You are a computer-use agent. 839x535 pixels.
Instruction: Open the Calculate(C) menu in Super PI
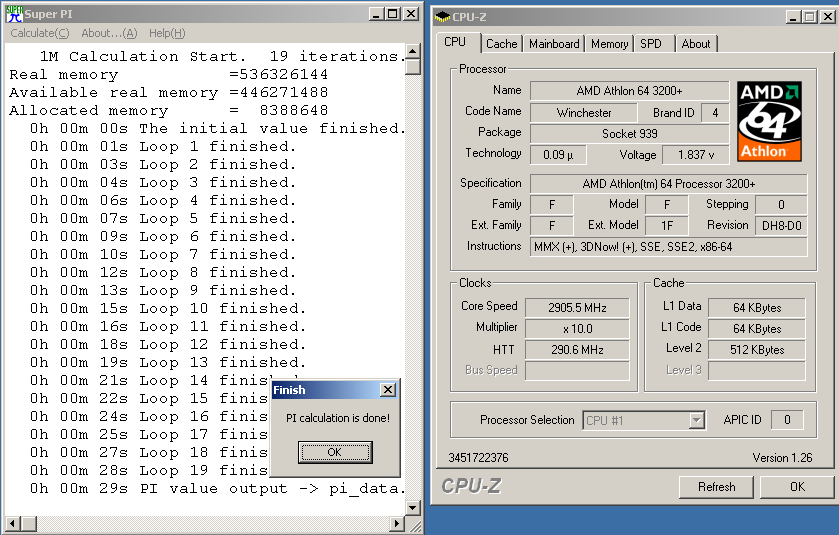(40, 33)
